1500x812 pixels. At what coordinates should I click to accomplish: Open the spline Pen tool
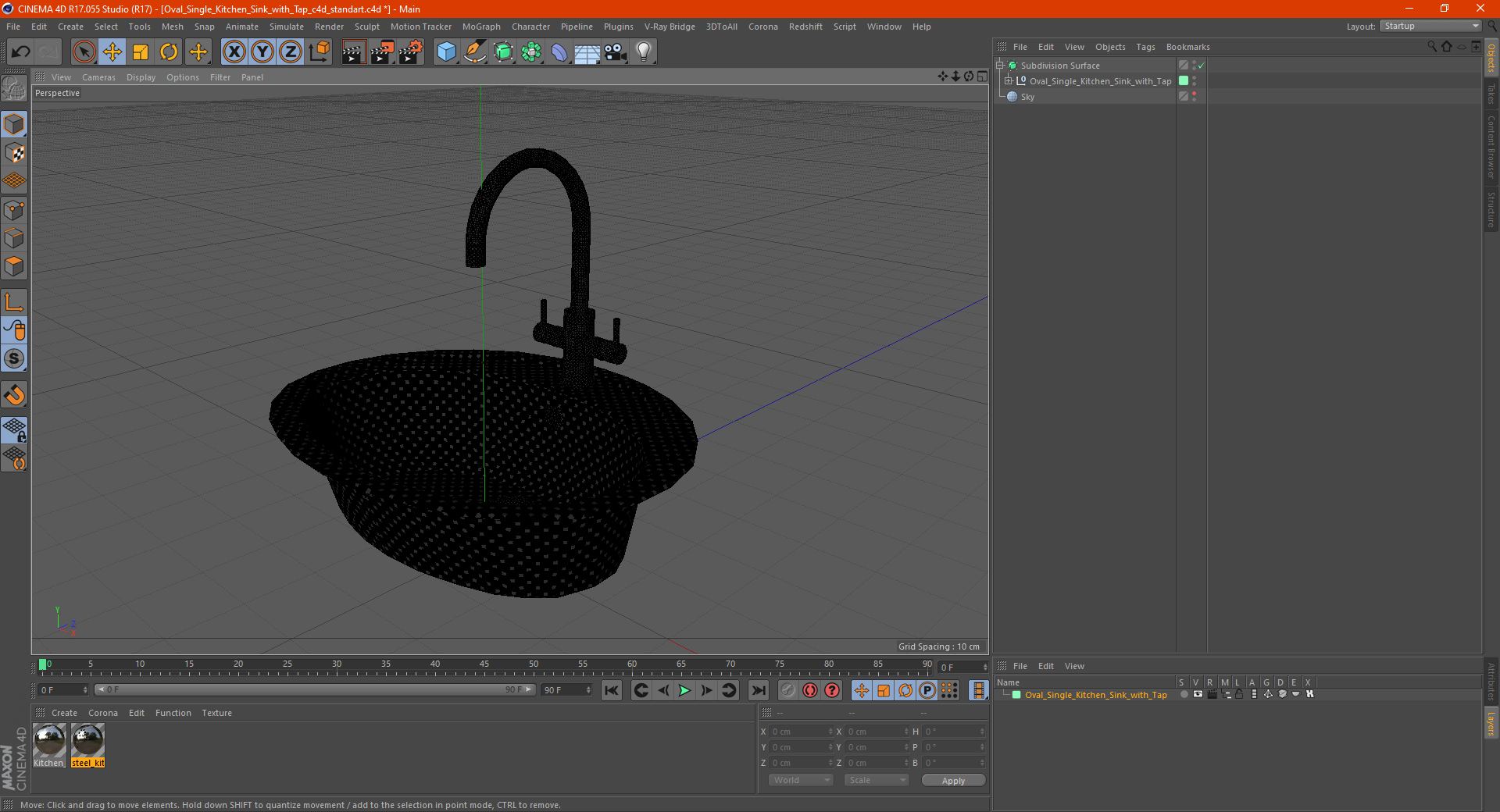(474, 52)
